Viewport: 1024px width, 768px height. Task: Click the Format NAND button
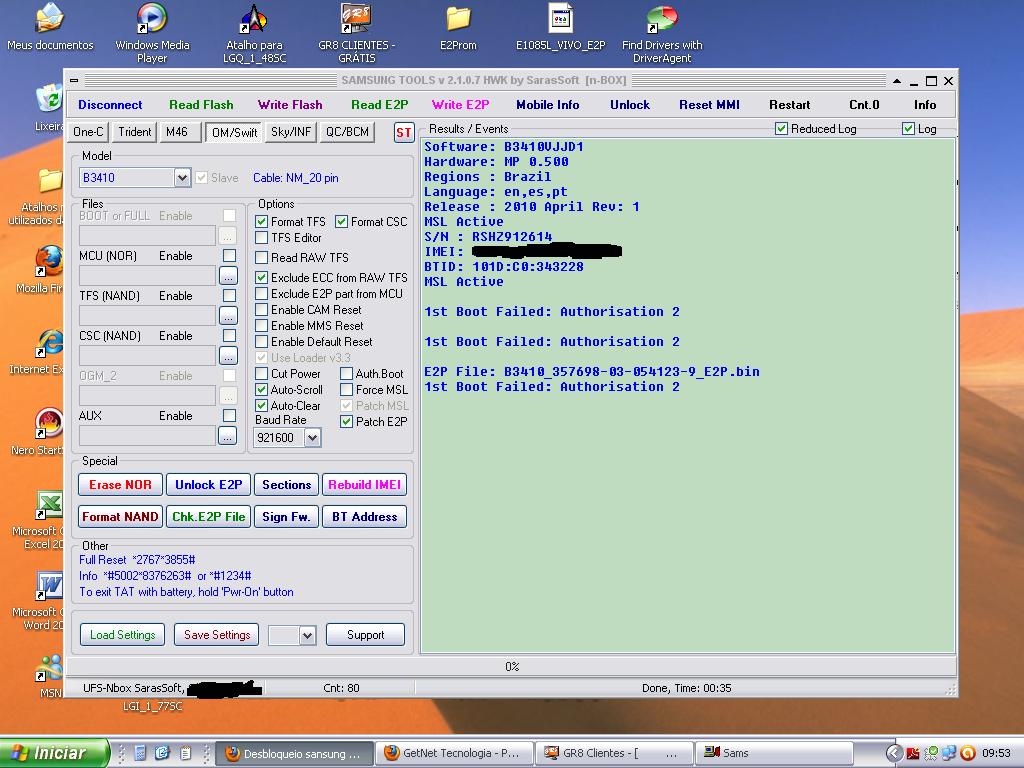120,517
